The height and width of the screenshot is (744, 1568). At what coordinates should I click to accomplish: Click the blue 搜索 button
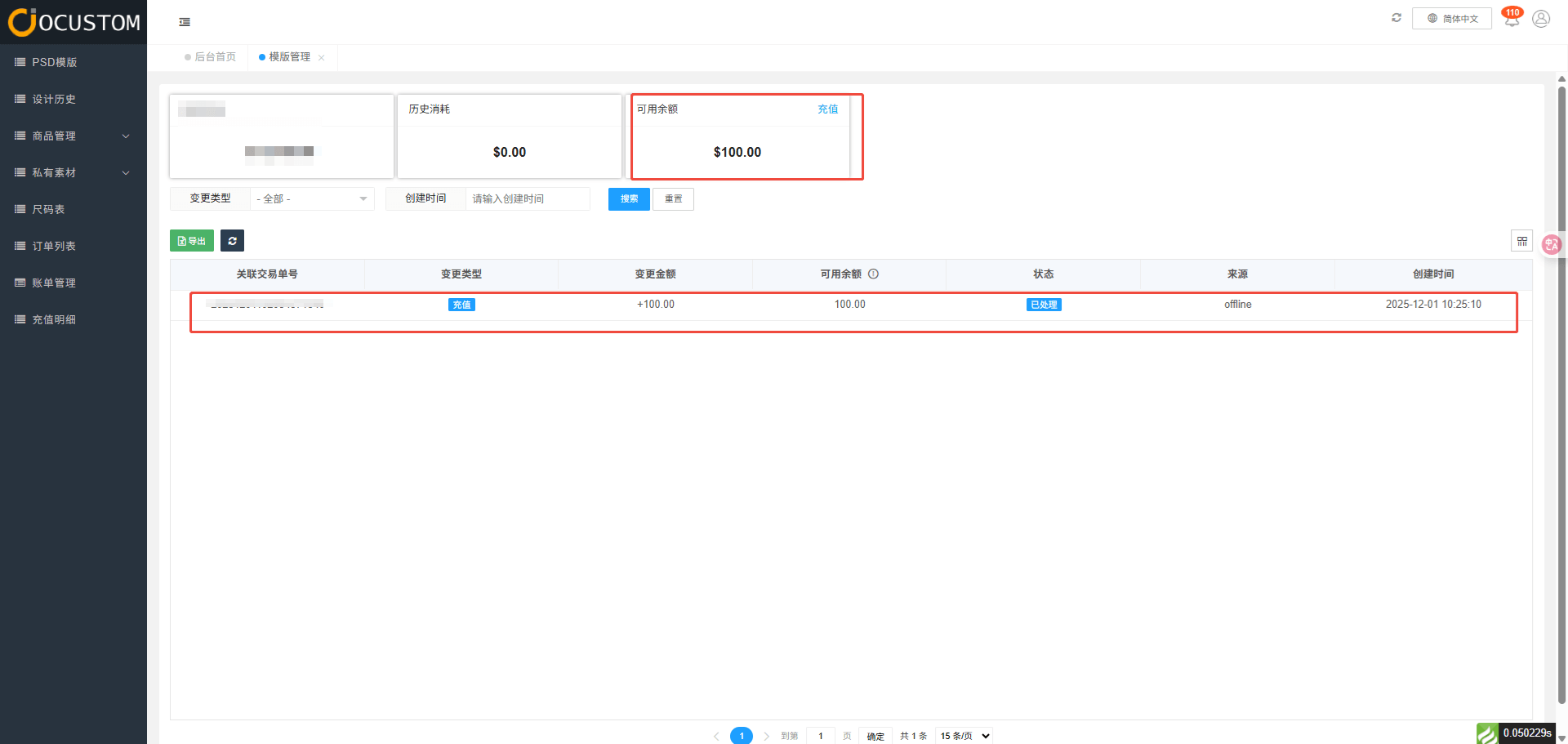(629, 199)
